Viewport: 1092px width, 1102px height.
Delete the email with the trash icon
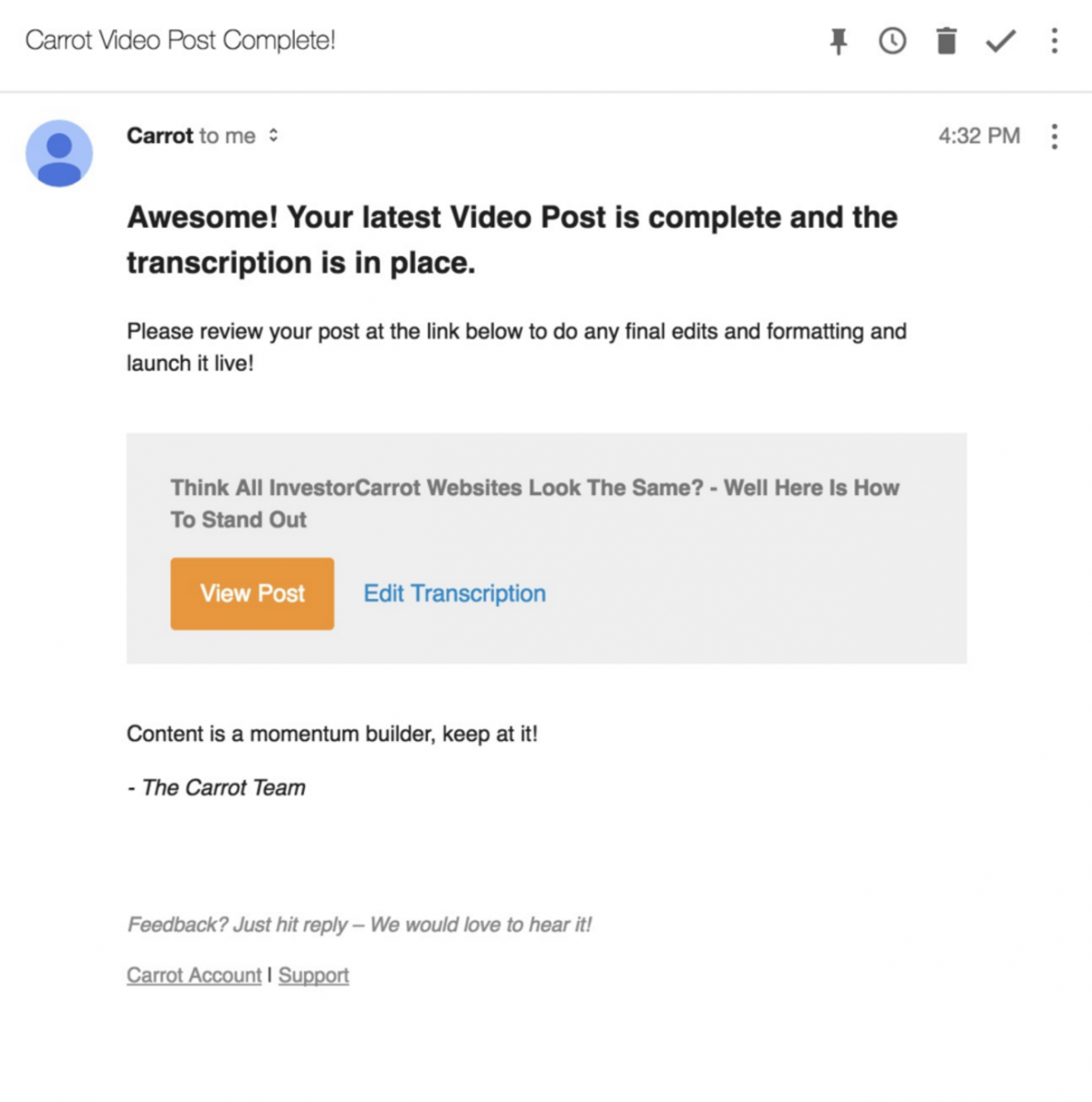point(946,41)
